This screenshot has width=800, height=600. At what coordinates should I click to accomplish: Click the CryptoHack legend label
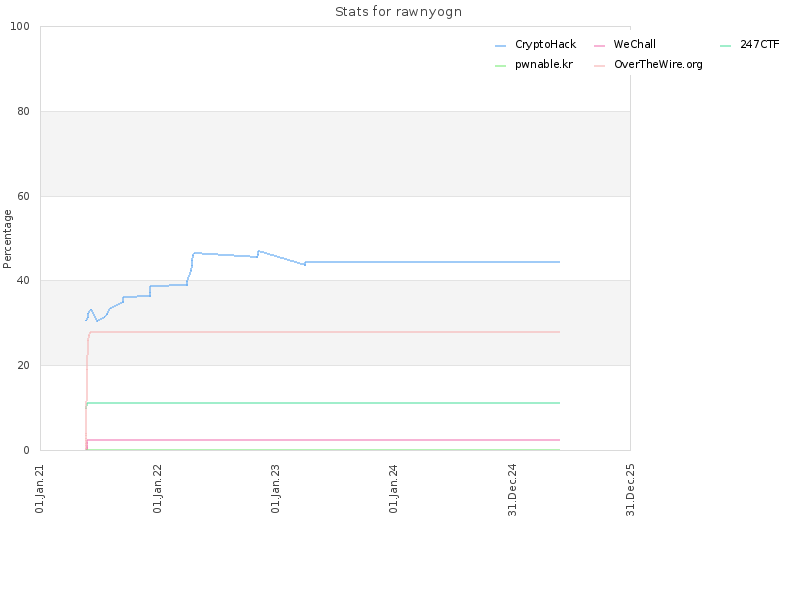pos(545,44)
